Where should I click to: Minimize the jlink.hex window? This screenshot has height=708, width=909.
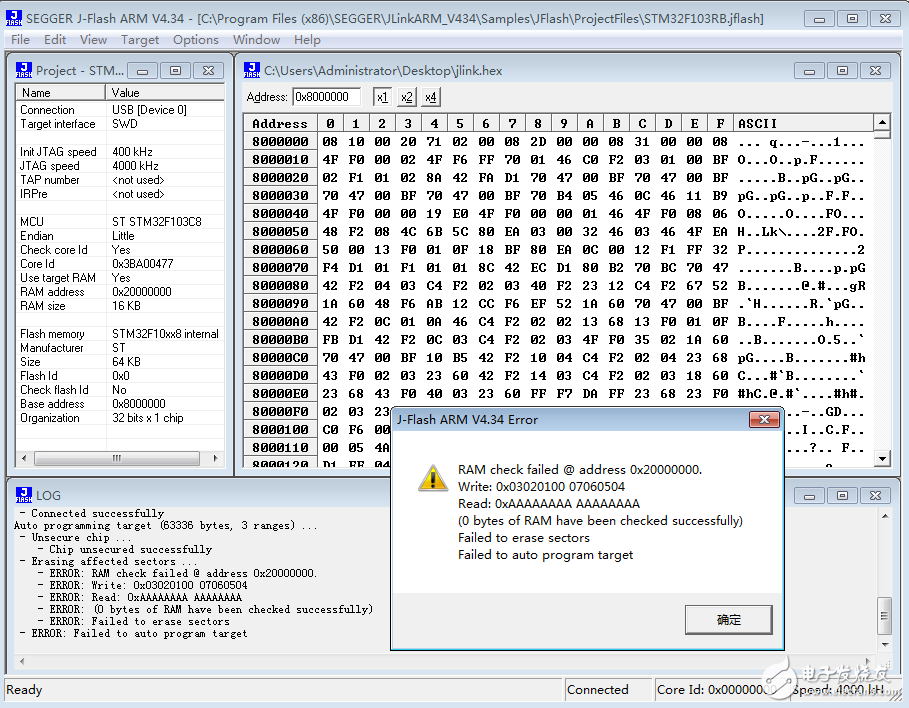pyautogui.click(x=809, y=71)
